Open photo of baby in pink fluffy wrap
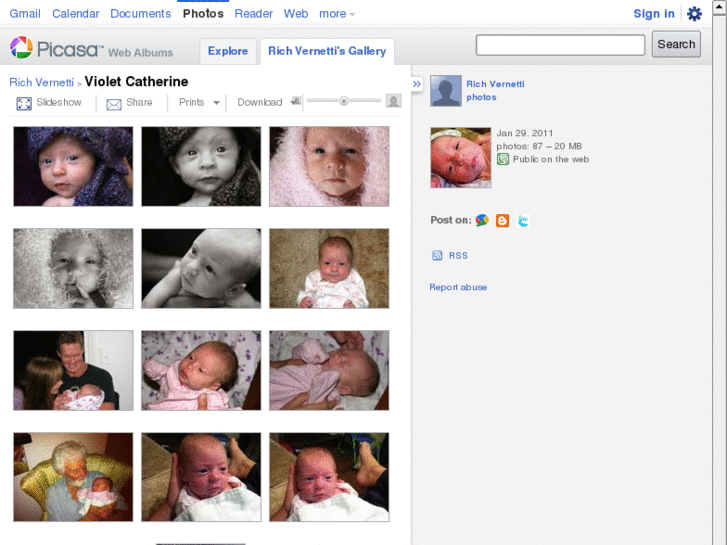 coord(329,167)
